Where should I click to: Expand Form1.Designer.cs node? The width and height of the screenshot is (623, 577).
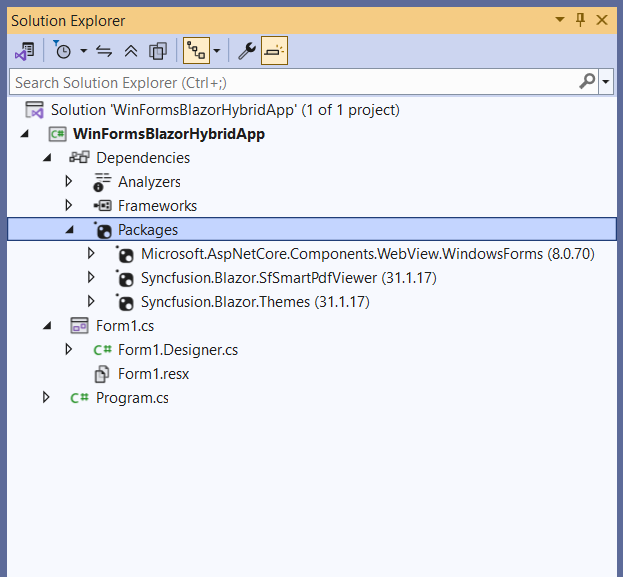coord(69,349)
